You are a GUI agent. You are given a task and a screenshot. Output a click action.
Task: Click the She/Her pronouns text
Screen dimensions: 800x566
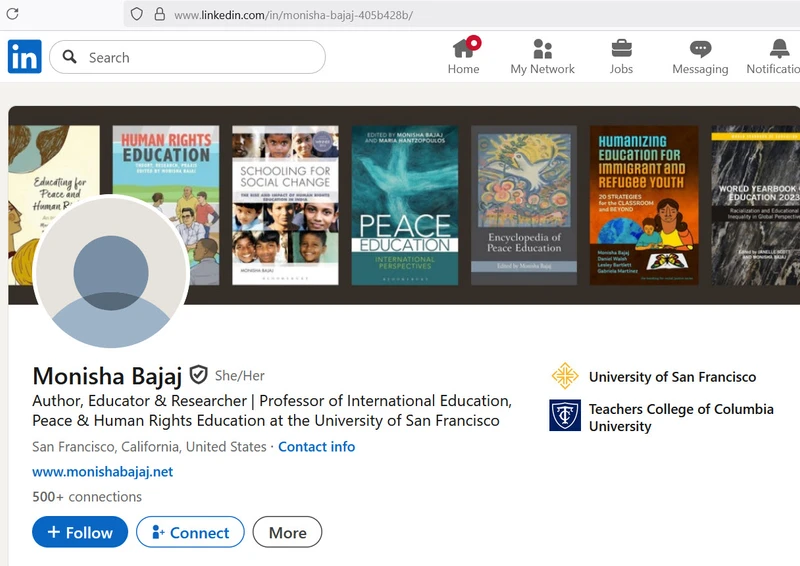tap(239, 376)
